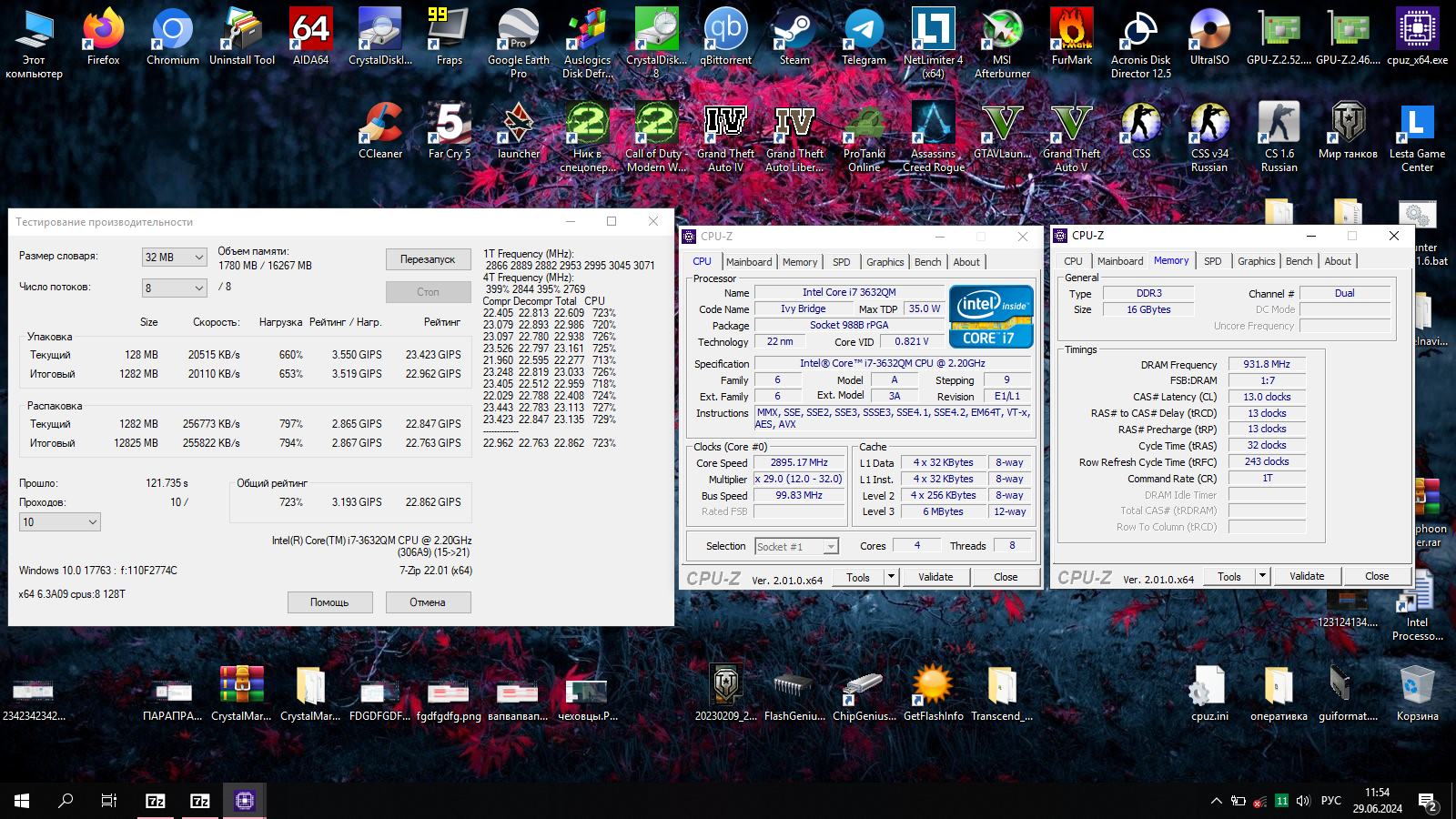This screenshot has width=1456, height=819.
Task: Open the volume control in system tray
Action: [x=1303, y=801]
